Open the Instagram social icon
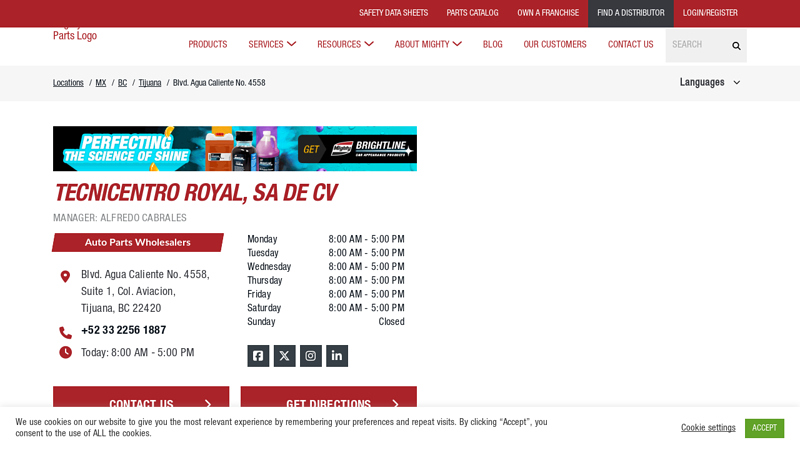This screenshot has width=800, height=450. (311, 356)
